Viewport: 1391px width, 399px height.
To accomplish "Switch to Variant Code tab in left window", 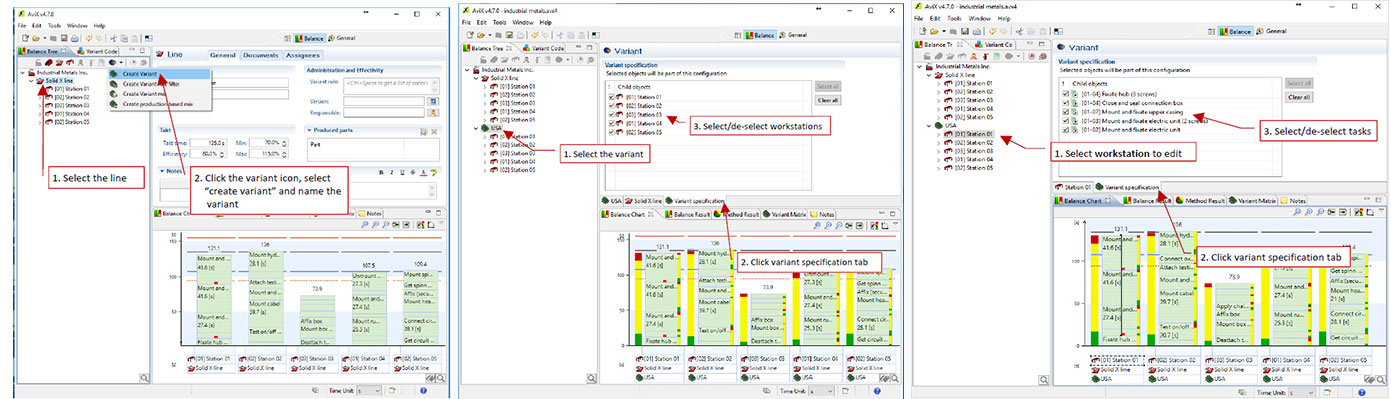I will 98,51.
